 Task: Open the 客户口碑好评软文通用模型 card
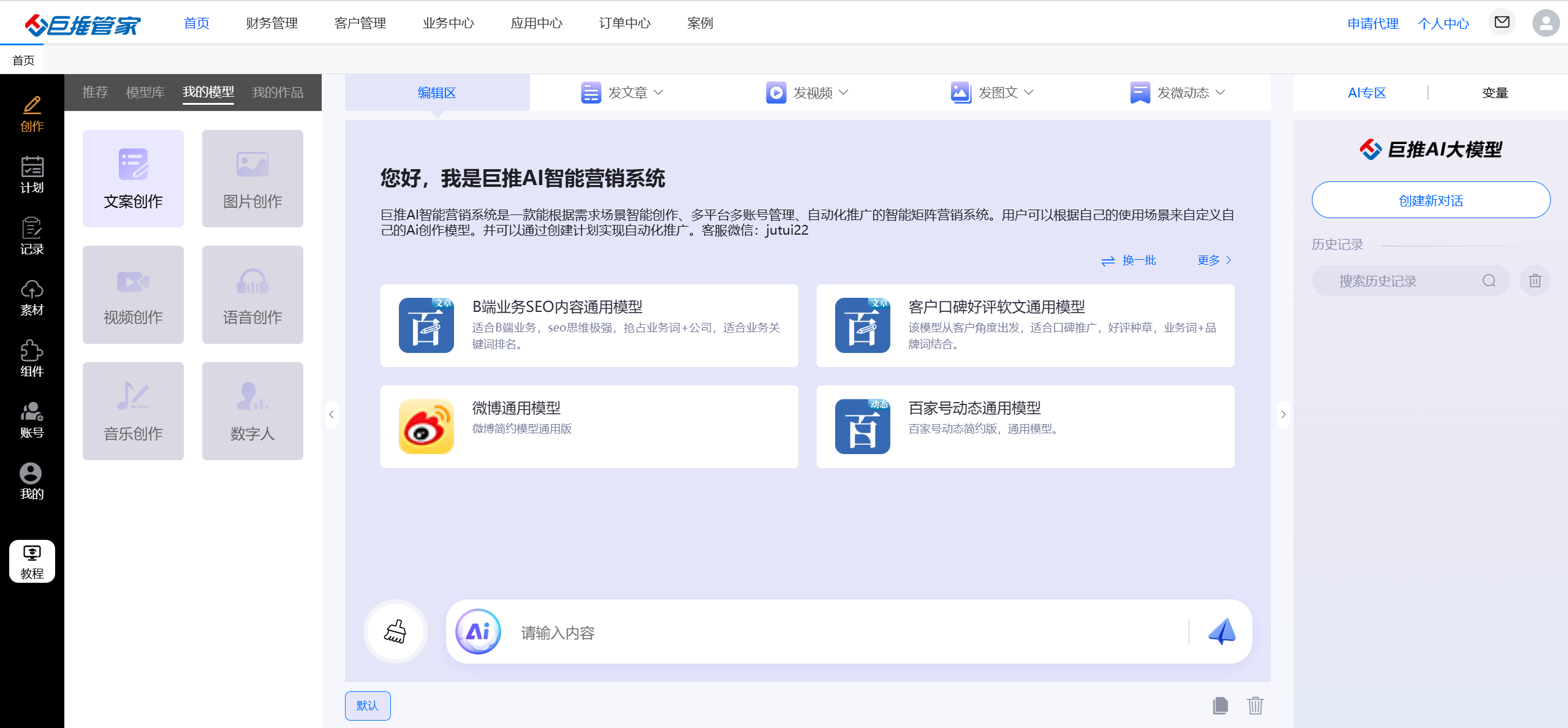click(x=1025, y=325)
